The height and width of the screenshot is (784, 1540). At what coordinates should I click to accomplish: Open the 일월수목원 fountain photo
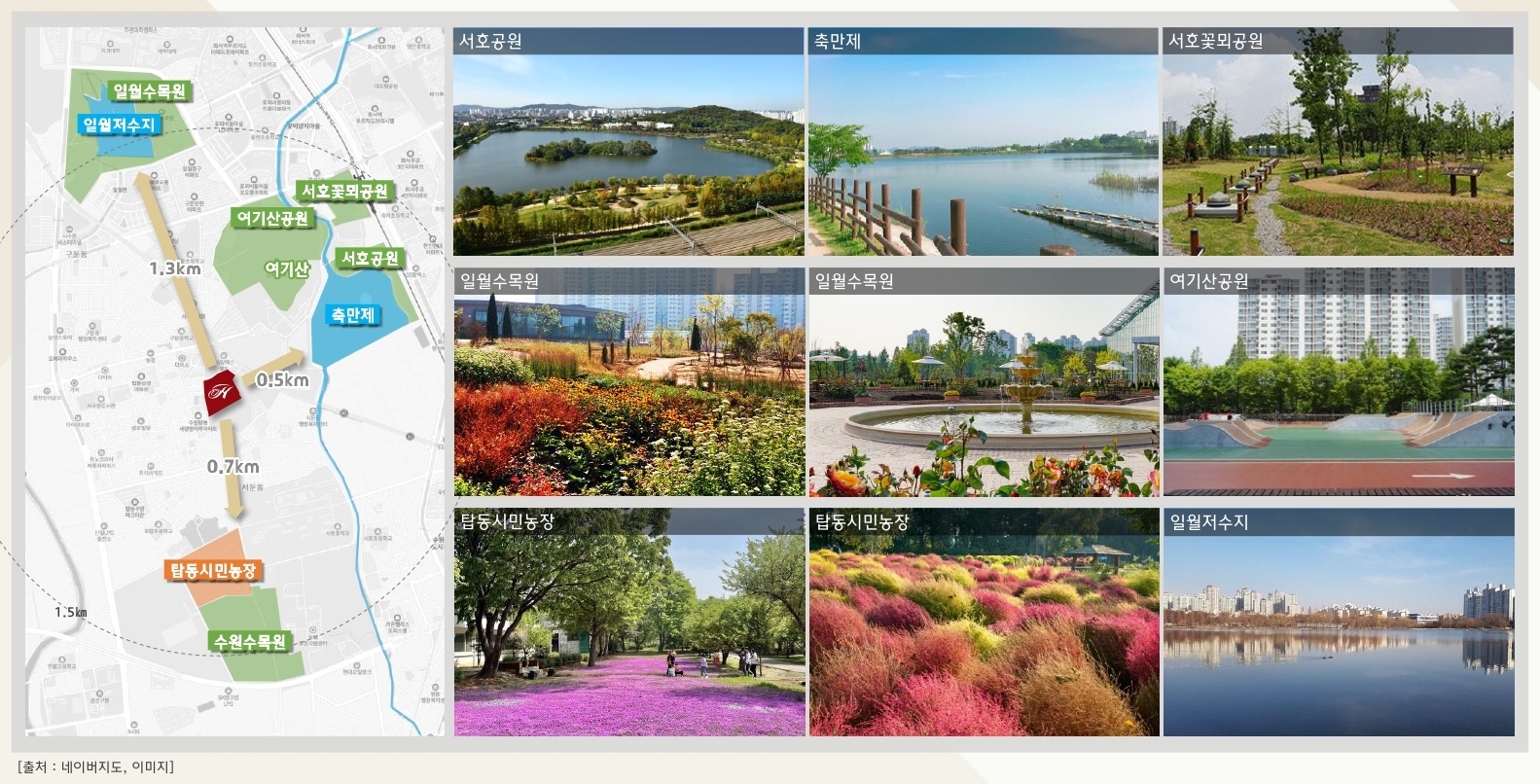pyautogui.click(x=984, y=382)
